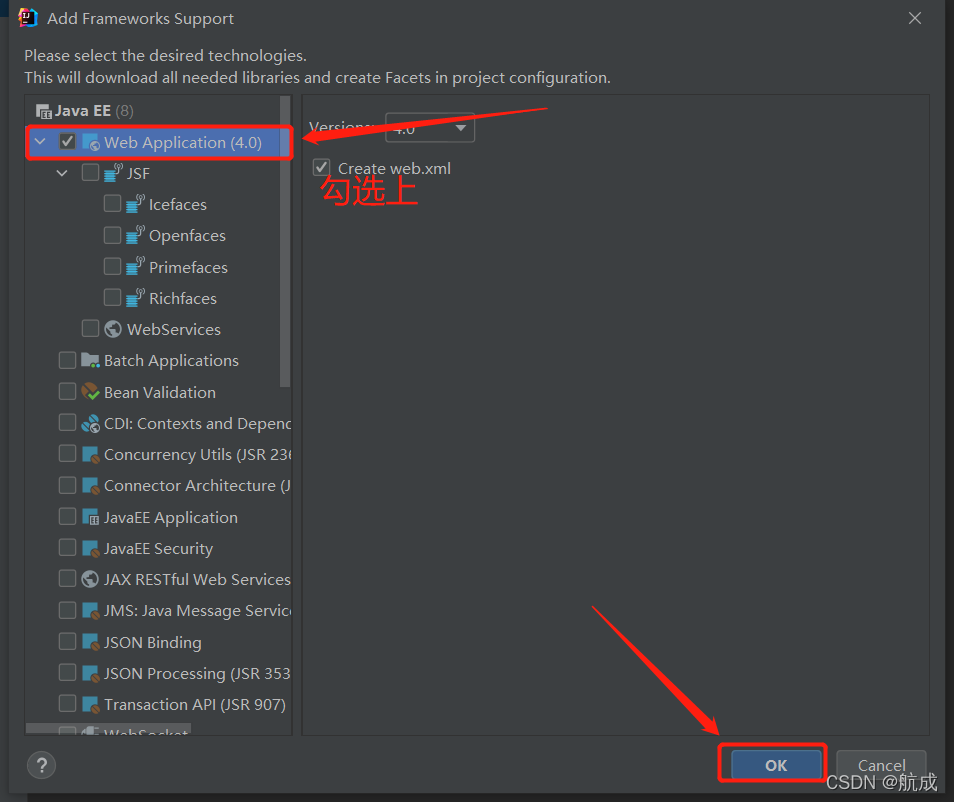
Task: Click the Concurrency Utils icon
Action: point(91,454)
